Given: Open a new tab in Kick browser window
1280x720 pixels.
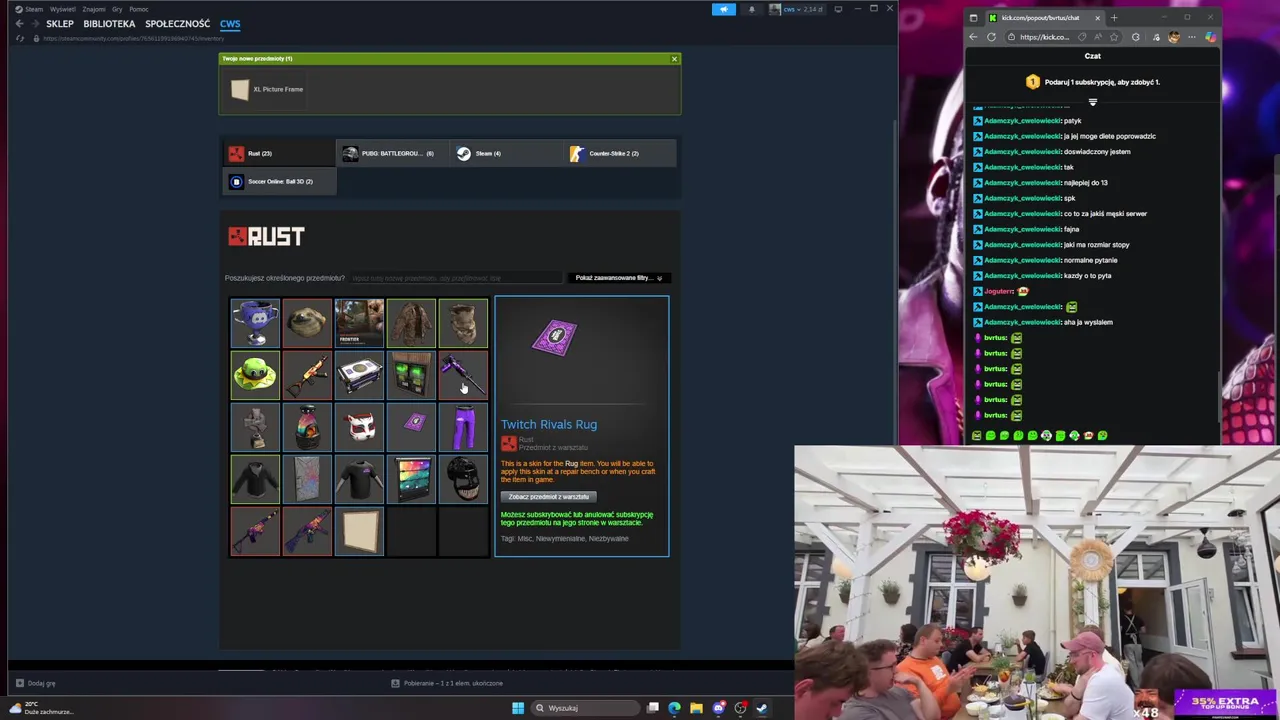Looking at the screenshot, I should click(x=1114, y=17).
